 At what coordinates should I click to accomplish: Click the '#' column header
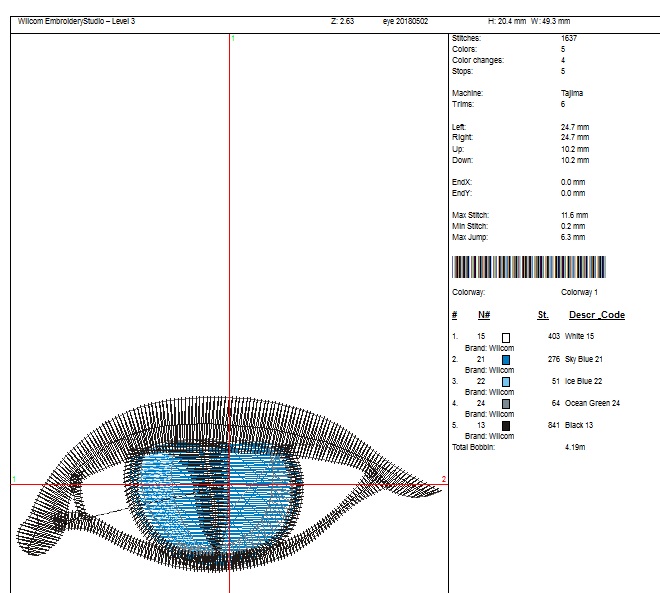pos(455,315)
